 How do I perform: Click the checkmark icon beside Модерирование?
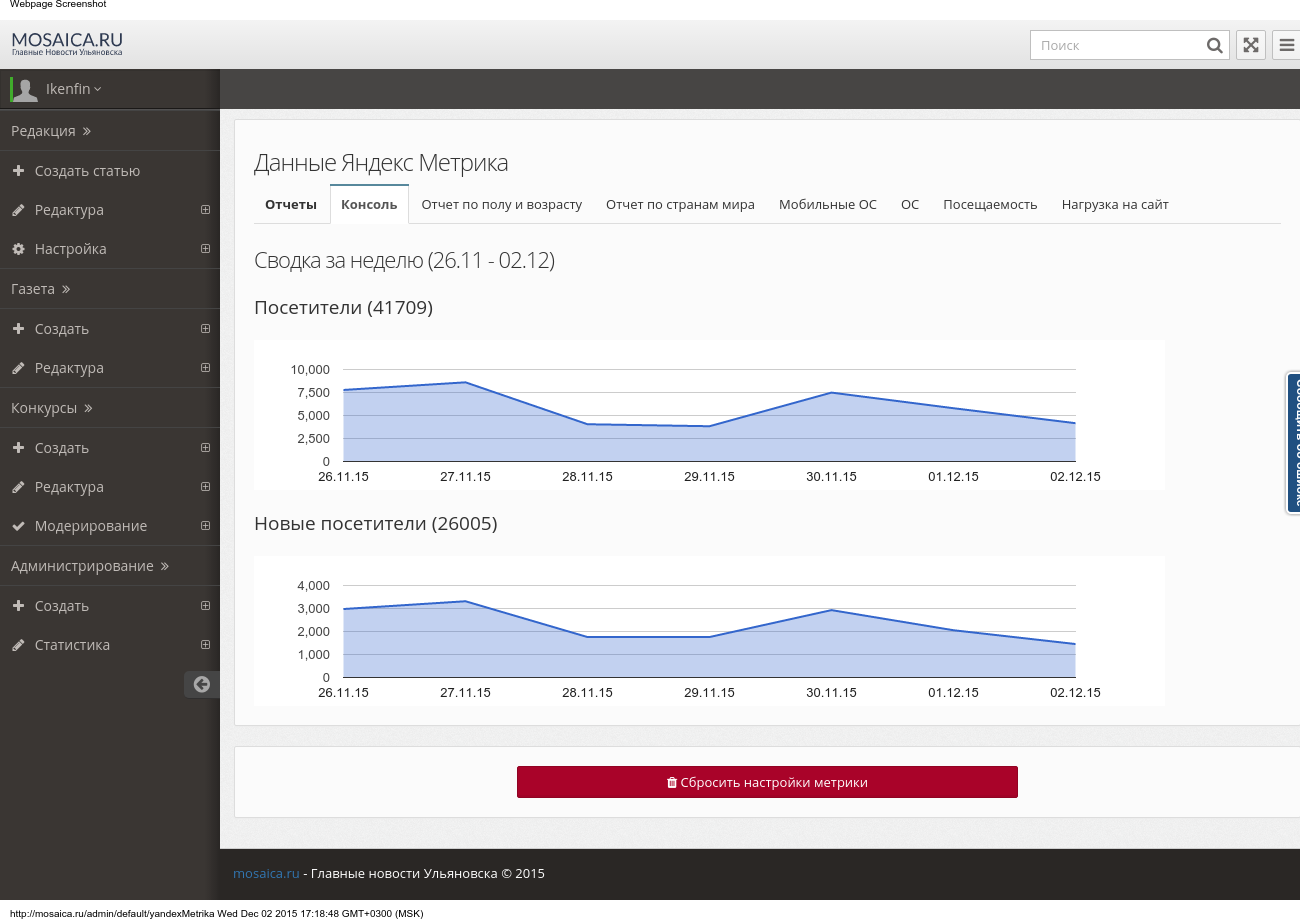click(x=18, y=526)
